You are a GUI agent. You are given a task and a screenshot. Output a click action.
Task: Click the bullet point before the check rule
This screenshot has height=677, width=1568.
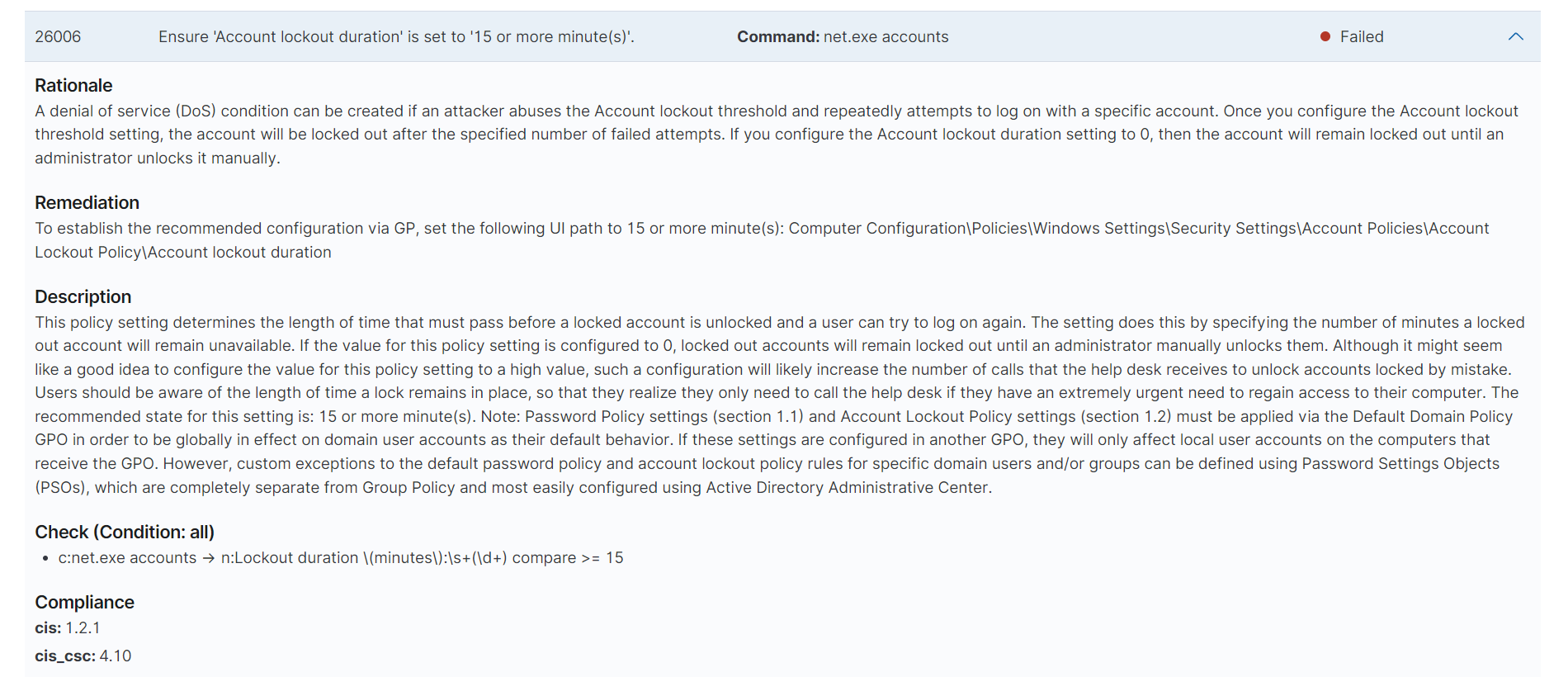(45, 559)
